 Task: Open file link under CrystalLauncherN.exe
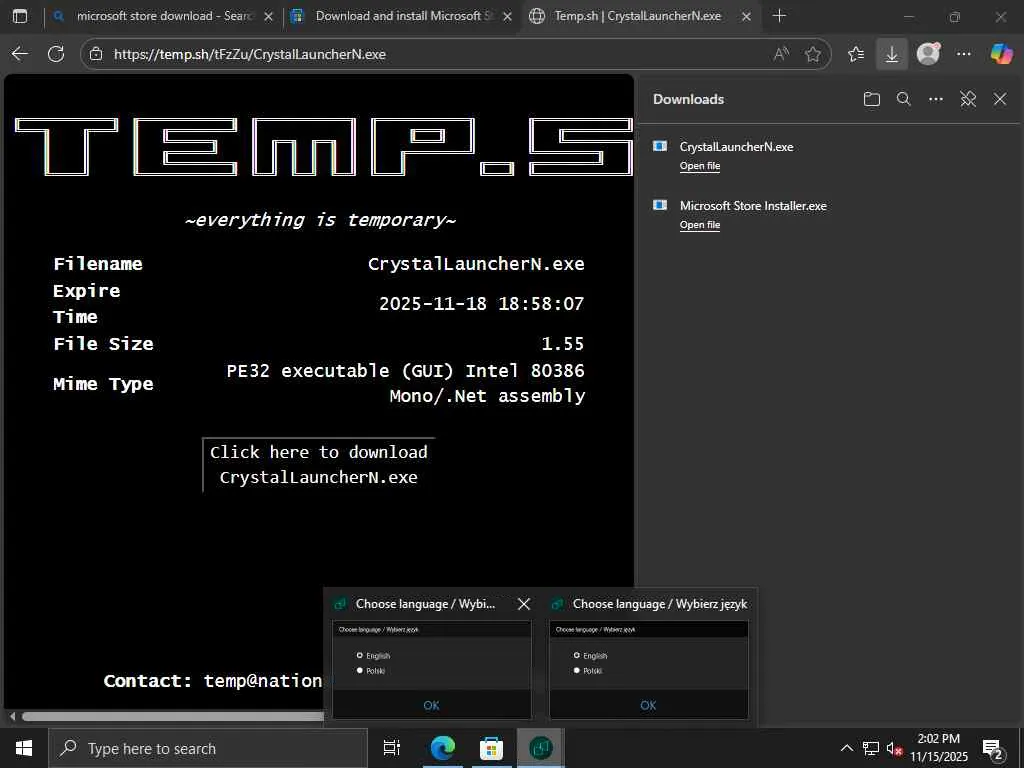[700, 167]
